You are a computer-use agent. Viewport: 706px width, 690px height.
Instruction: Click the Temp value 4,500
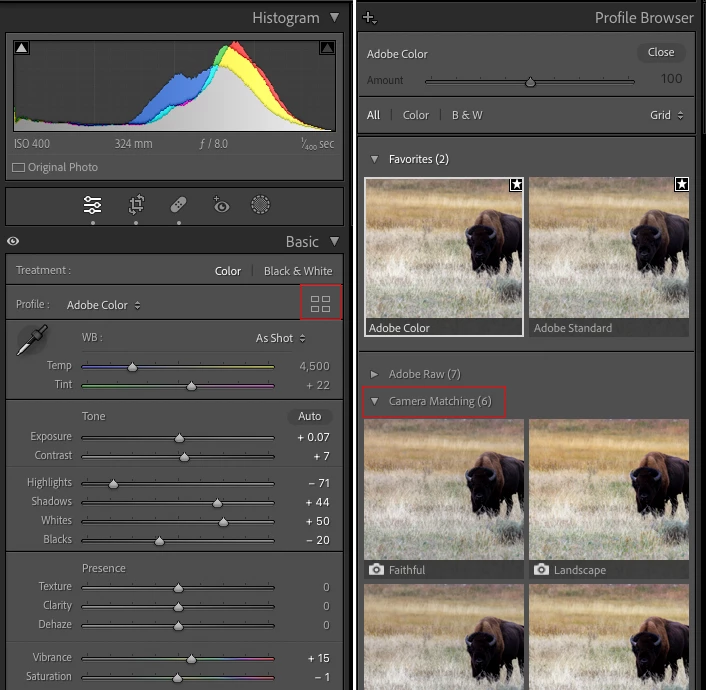click(x=314, y=366)
